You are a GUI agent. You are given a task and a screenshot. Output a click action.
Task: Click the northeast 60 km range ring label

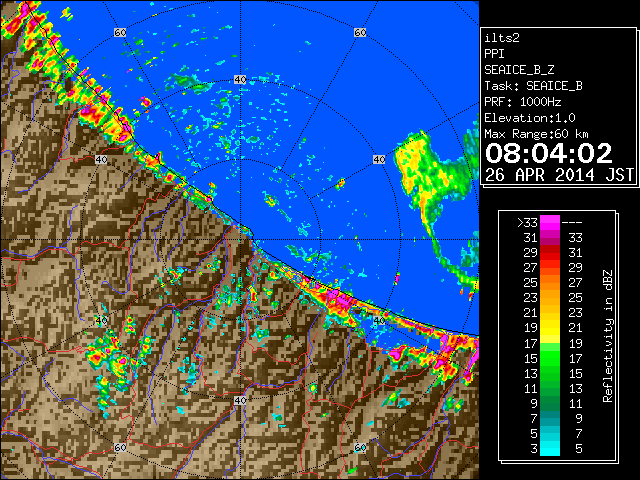(x=360, y=32)
